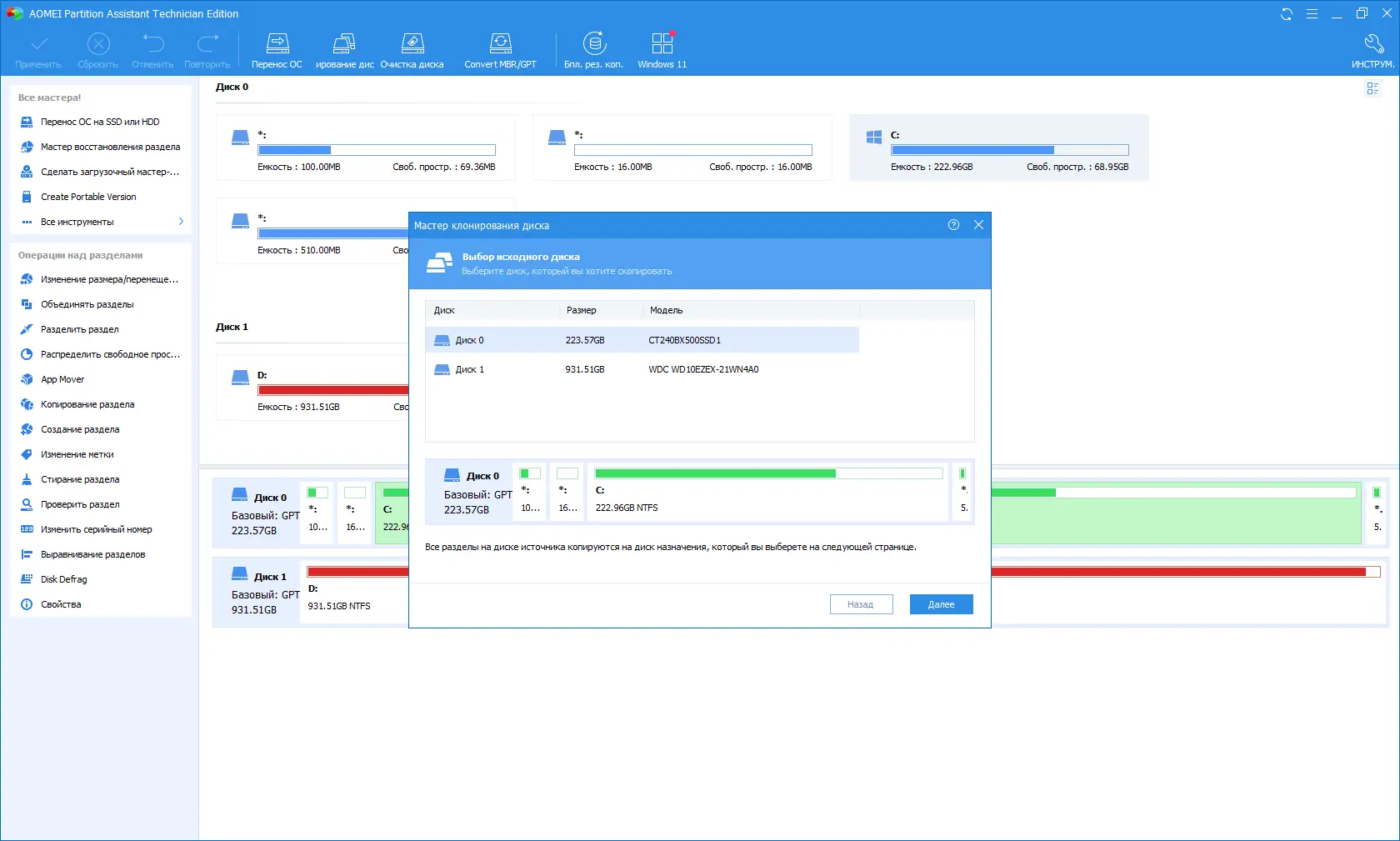Click the Размер column header
The image size is (1400, 841).
click(600, 310)
